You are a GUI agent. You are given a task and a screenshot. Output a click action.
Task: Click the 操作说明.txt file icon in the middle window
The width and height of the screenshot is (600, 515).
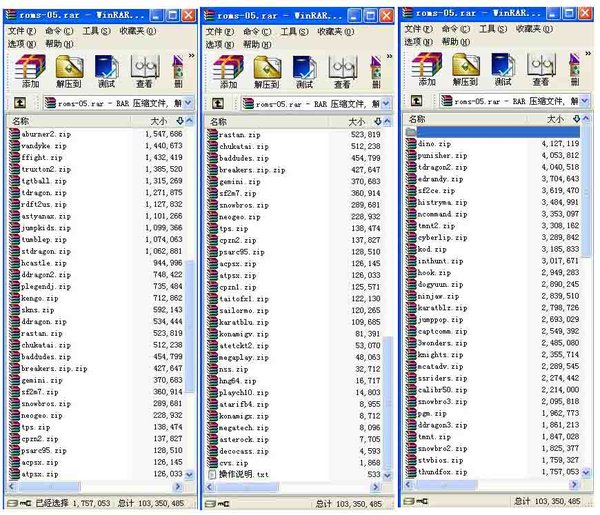[212, 474]
